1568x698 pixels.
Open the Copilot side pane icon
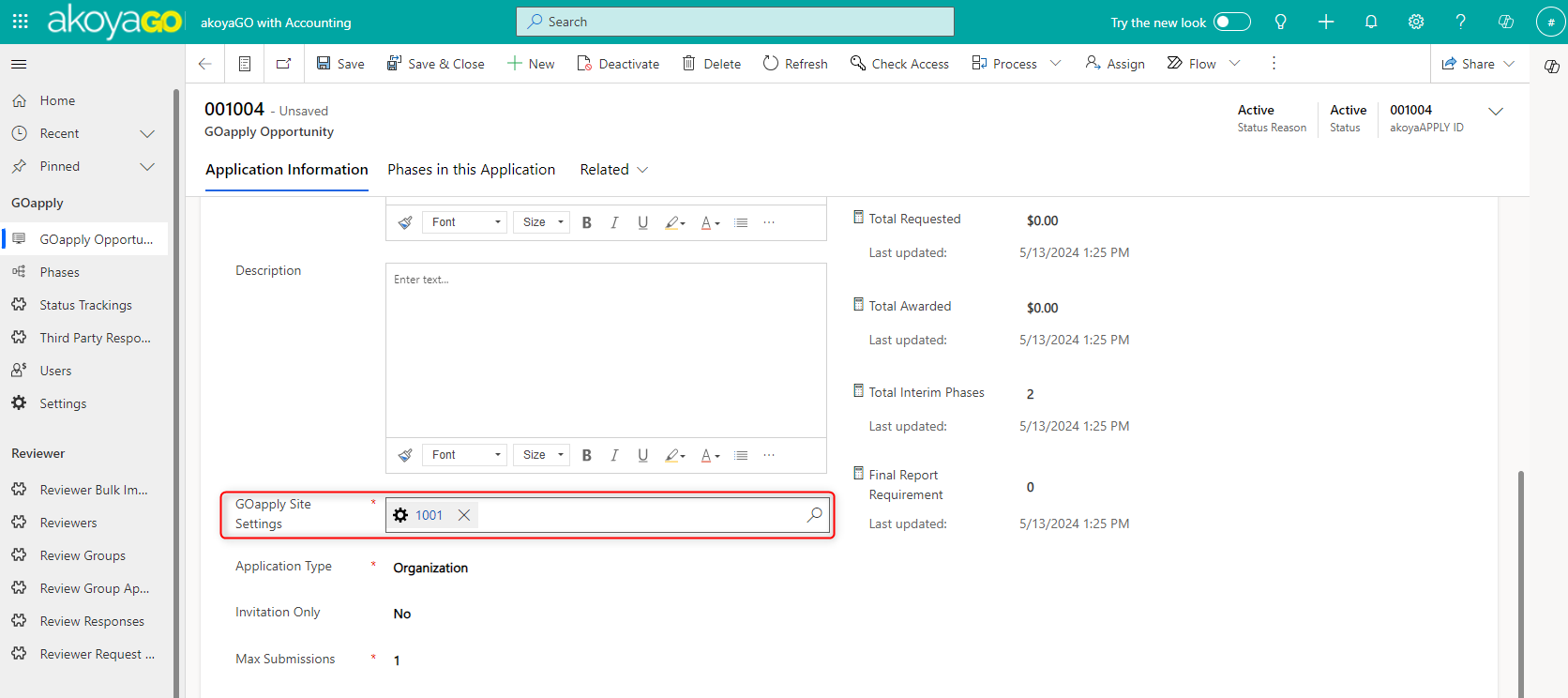1552,67
